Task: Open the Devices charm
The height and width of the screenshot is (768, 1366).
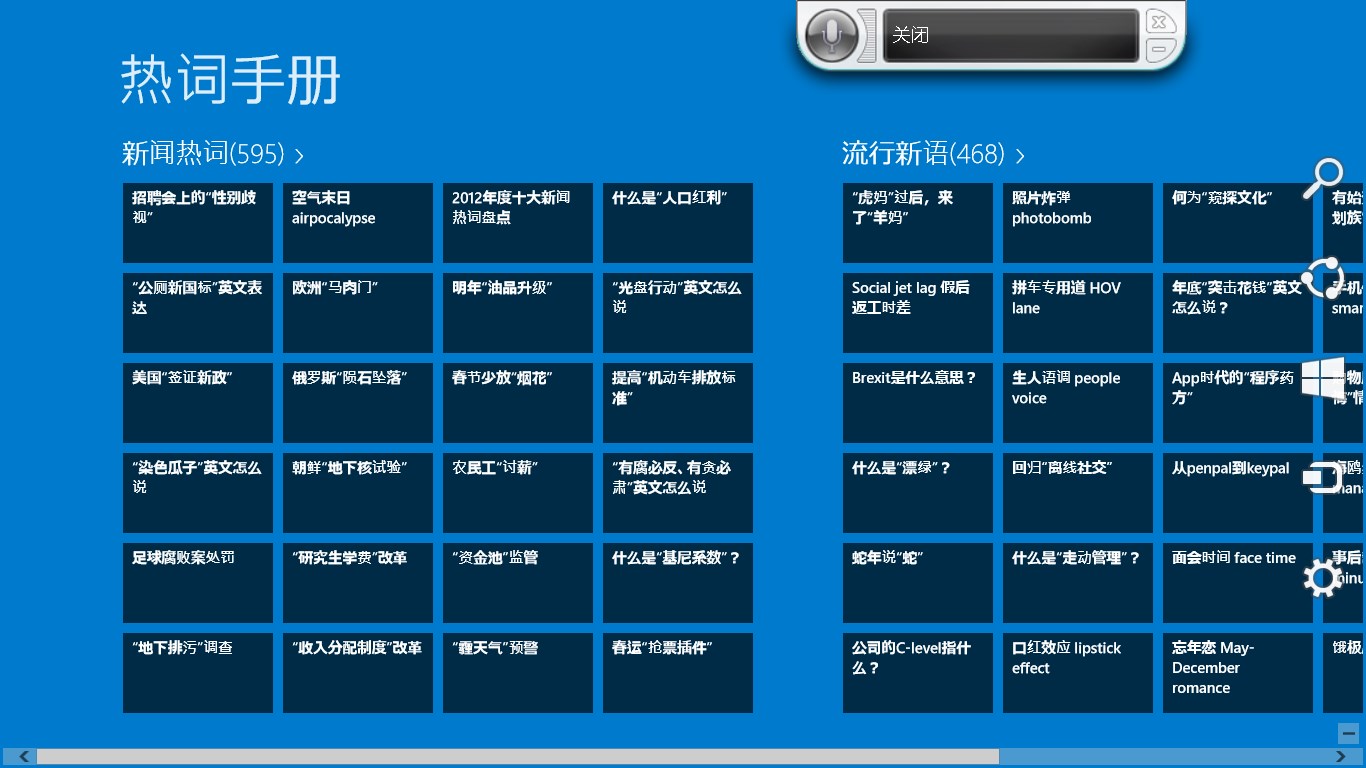Action: (x=1322, y=477)
